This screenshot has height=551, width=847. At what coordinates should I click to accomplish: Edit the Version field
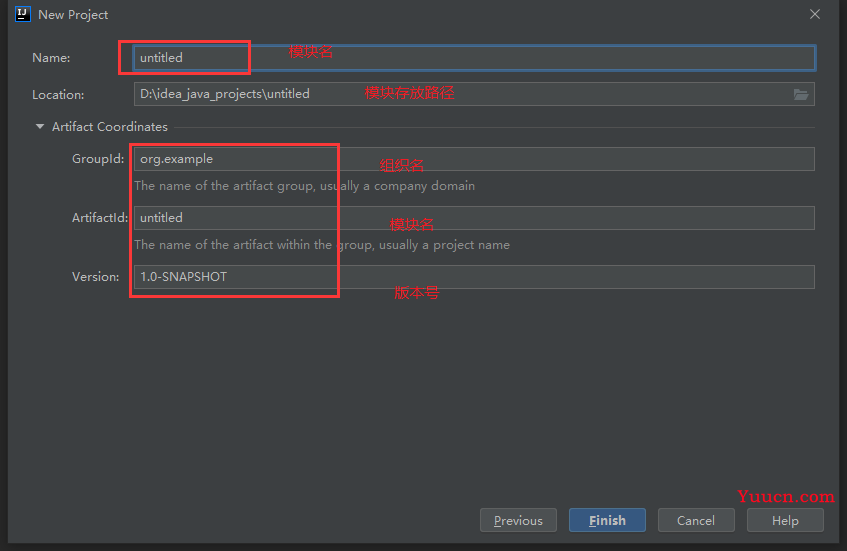pyautogui.click(x=474, y=277)
